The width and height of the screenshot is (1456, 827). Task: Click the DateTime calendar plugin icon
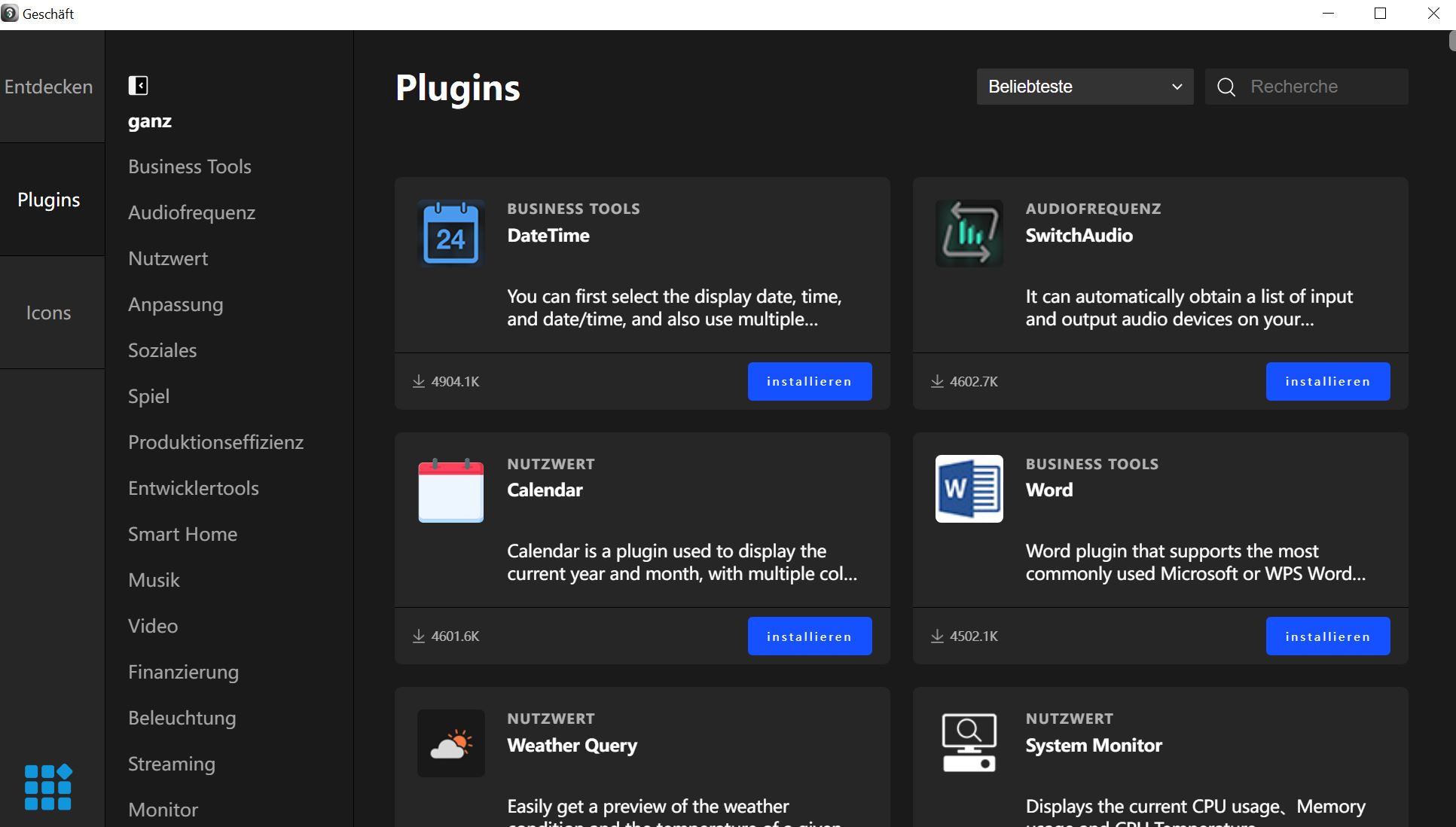(x=450, y=233)
